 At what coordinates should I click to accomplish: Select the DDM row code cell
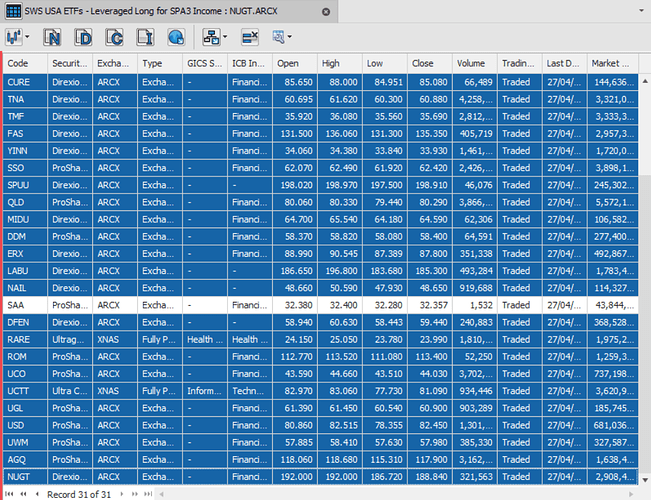pos(25,237)
